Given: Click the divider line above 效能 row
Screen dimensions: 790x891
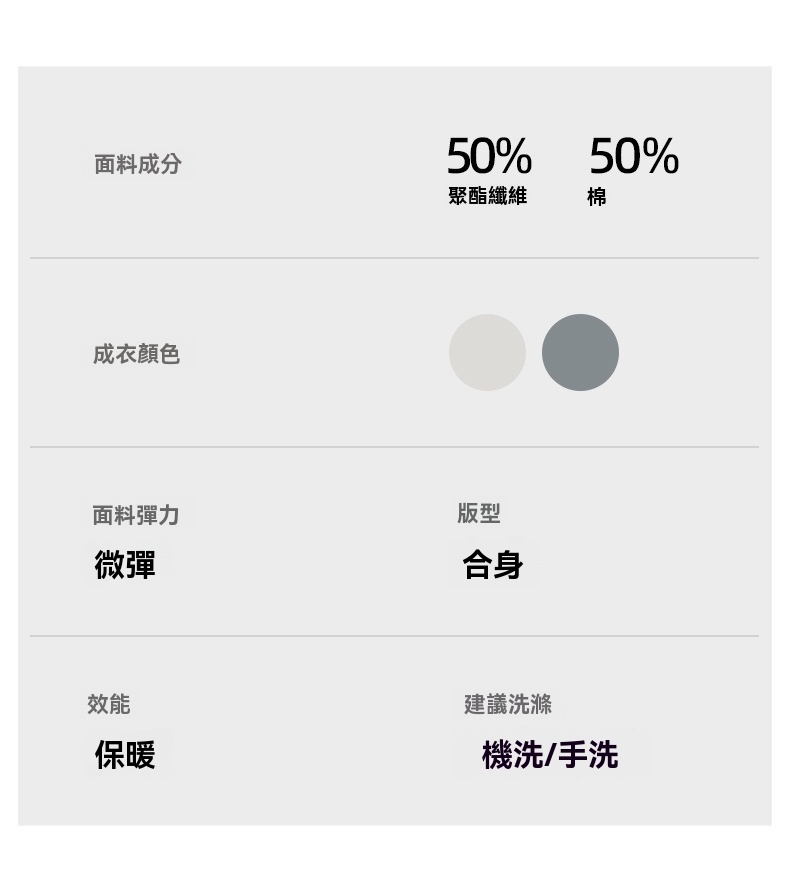Looking at the screenshot, I should tap(394, 636).
